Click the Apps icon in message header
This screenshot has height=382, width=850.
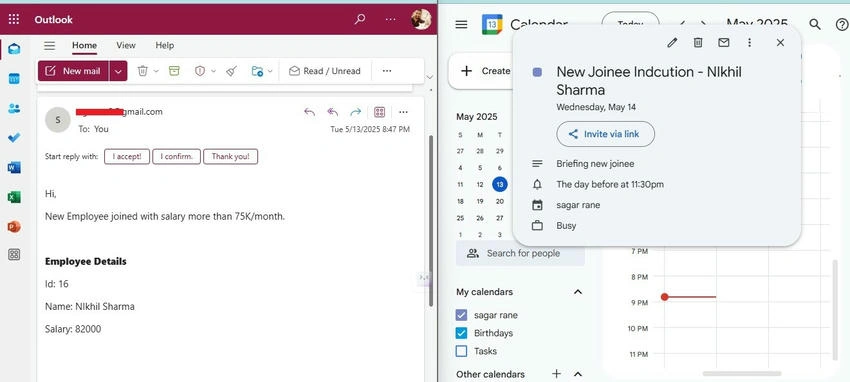(379, 112)
